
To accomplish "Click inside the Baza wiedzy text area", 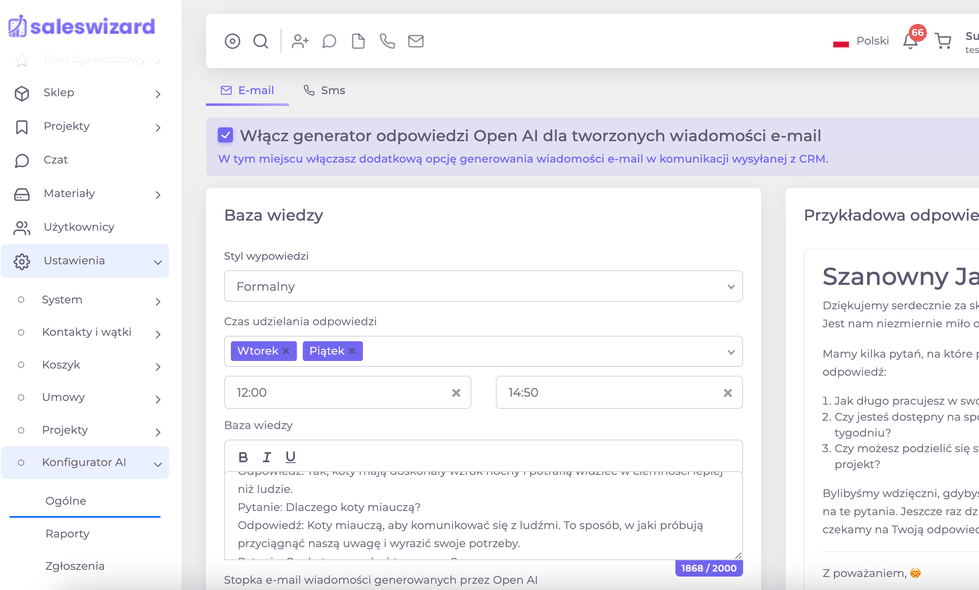I will coord(483,515).
